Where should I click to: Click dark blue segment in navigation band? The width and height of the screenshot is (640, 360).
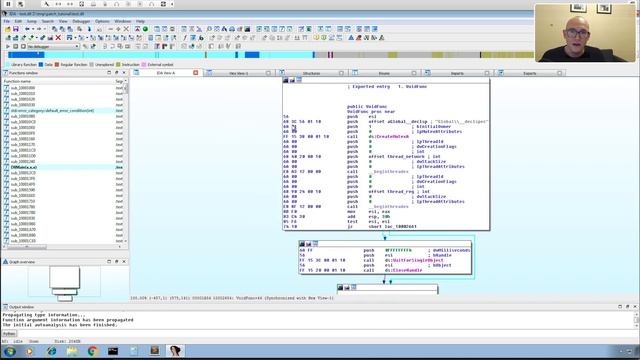26,55
